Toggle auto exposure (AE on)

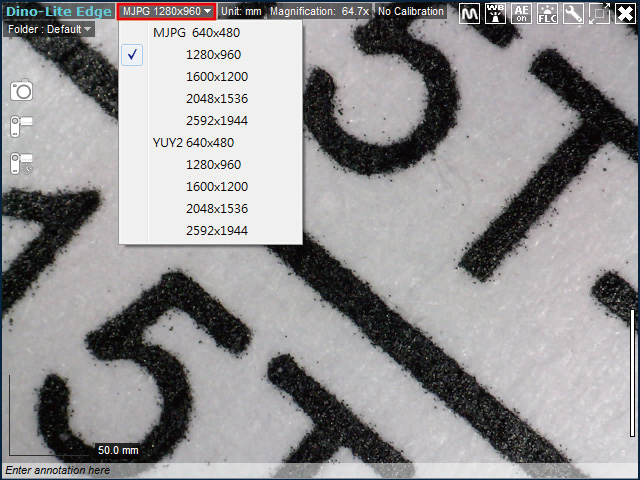521,13
